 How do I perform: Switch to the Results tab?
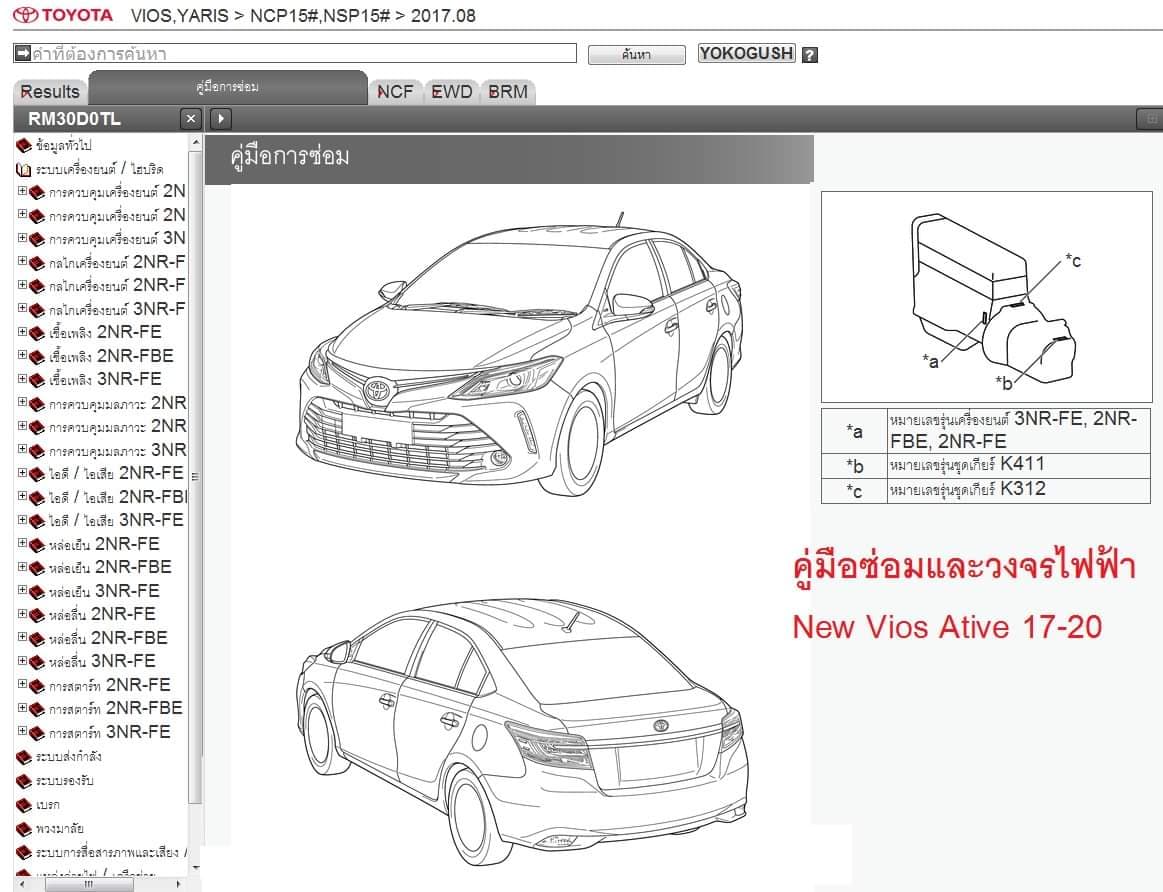pos(50,92)
